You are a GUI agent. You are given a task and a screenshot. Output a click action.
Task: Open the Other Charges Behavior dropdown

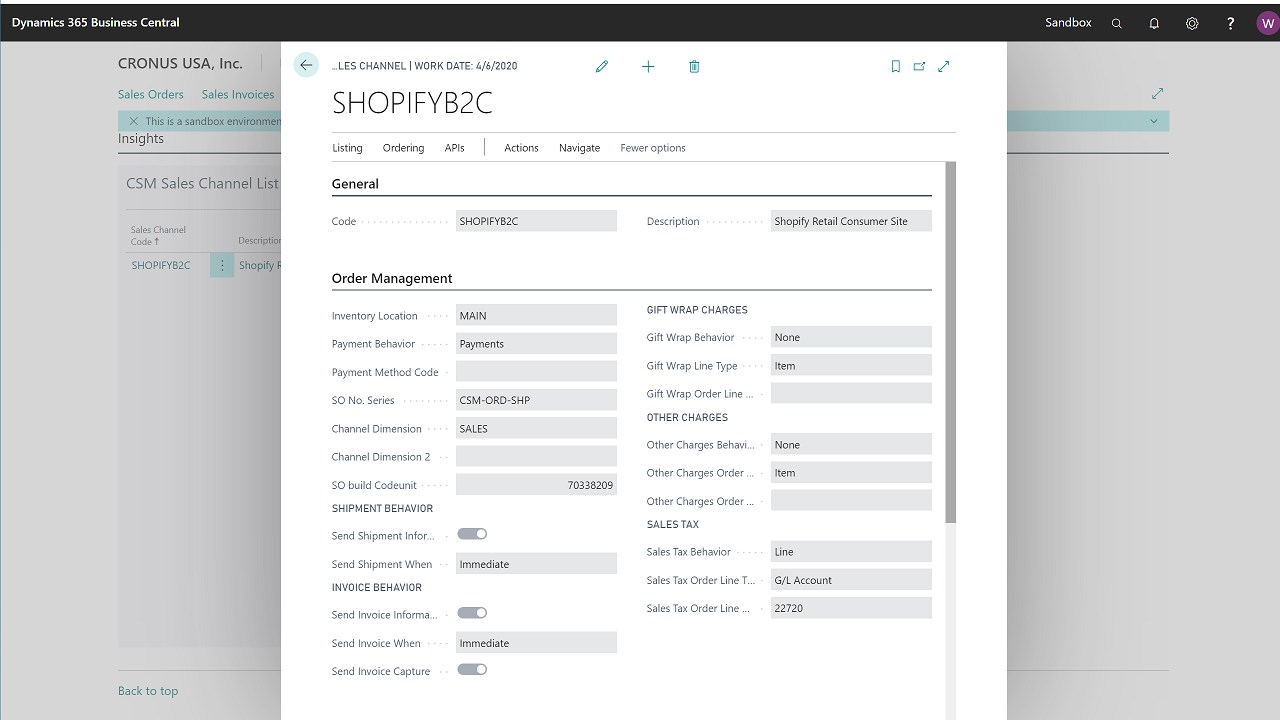(x=851, y=444)
